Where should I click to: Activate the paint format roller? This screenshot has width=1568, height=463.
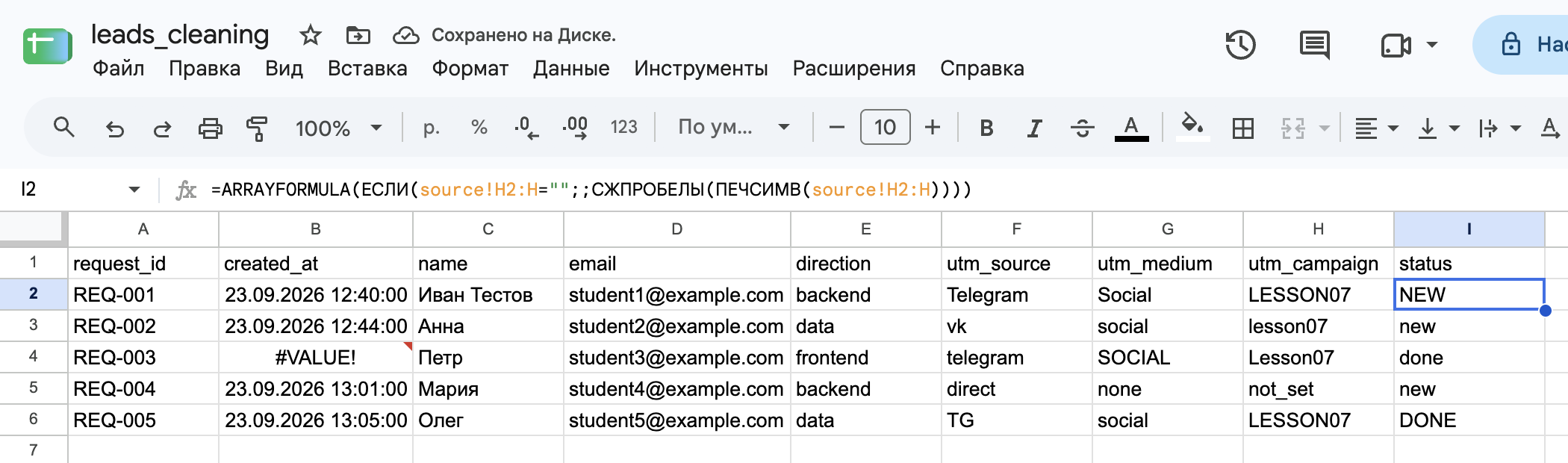click(x=257, y=128)
